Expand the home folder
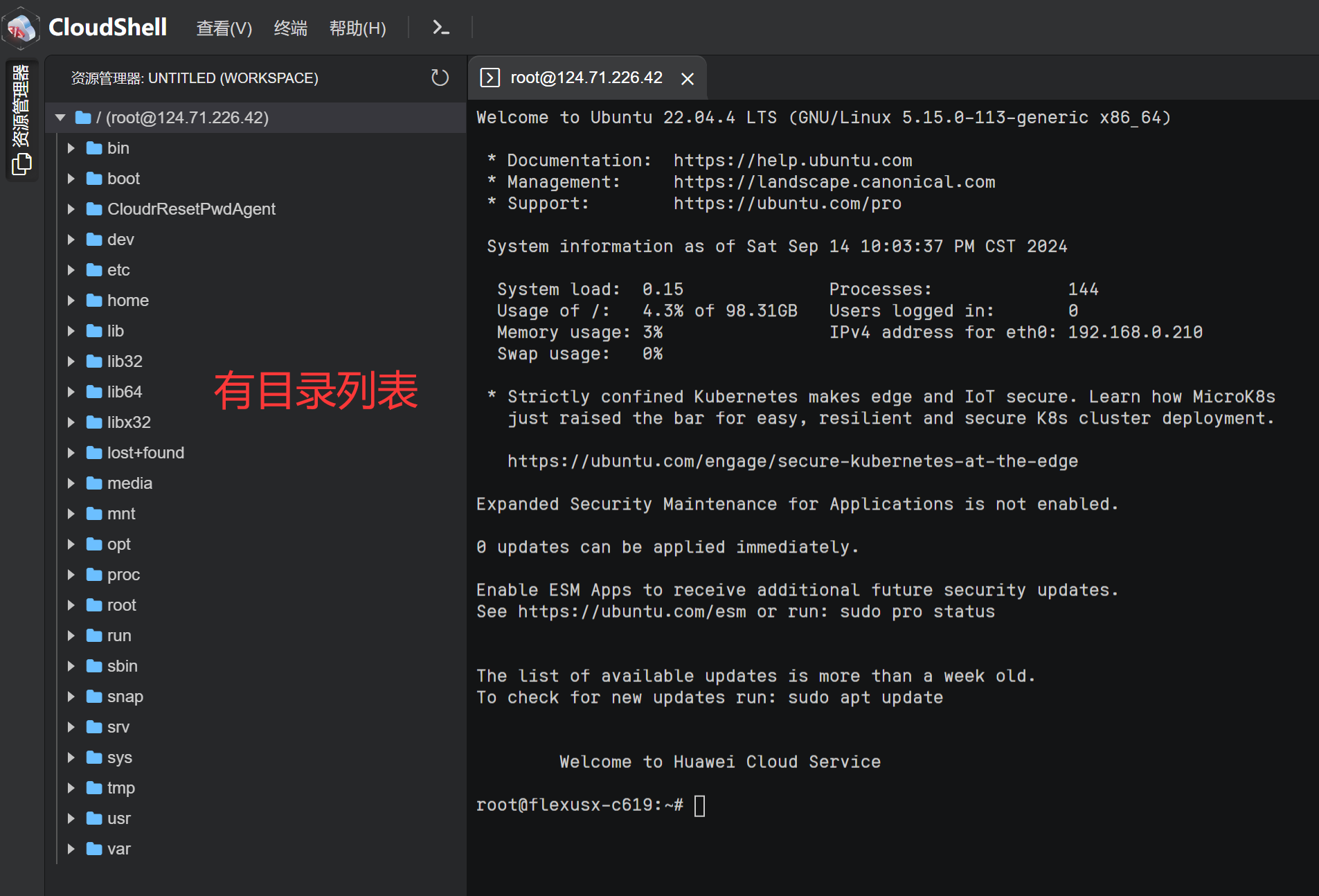 [x=71, y=301]
